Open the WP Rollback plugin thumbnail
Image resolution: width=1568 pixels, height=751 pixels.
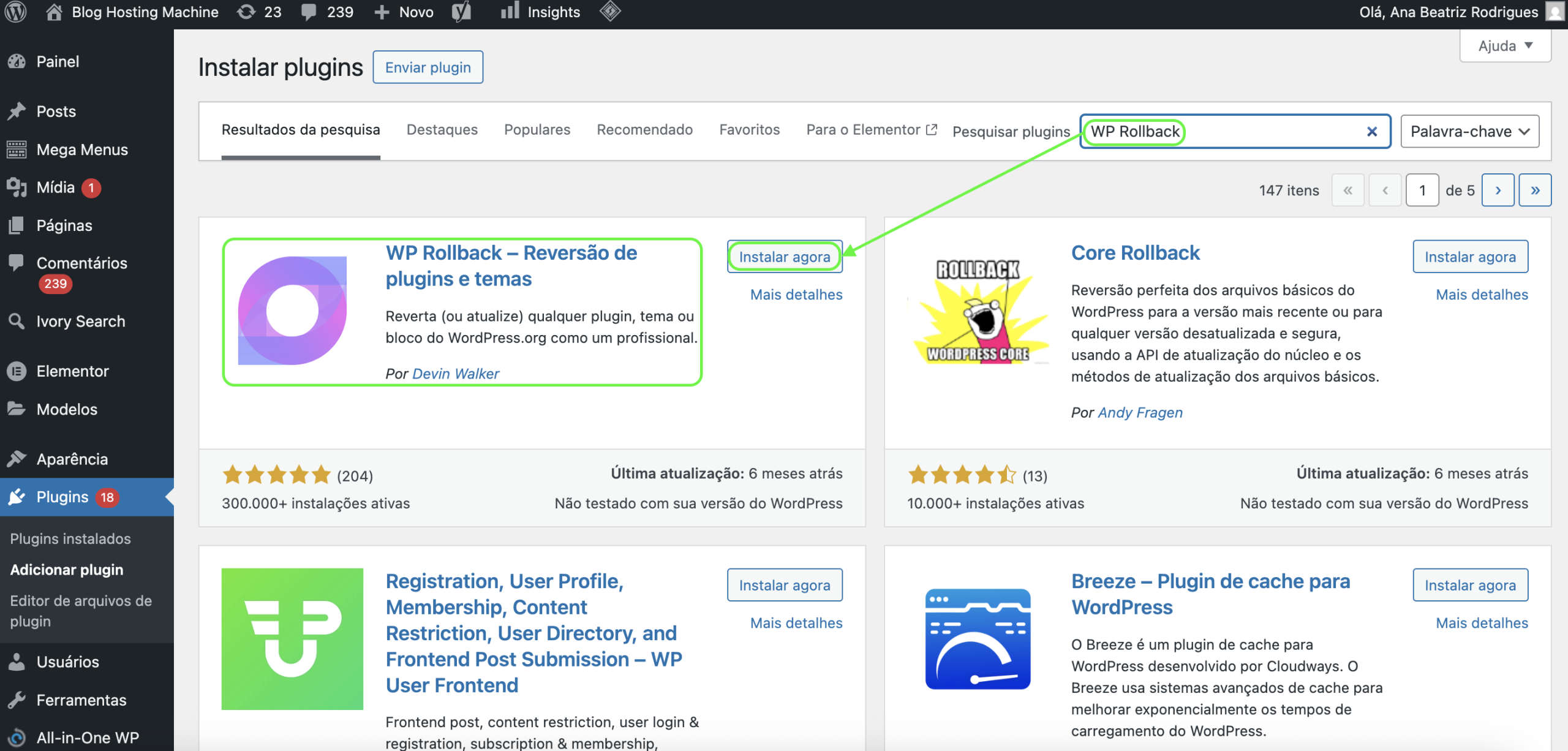[292, 311]
